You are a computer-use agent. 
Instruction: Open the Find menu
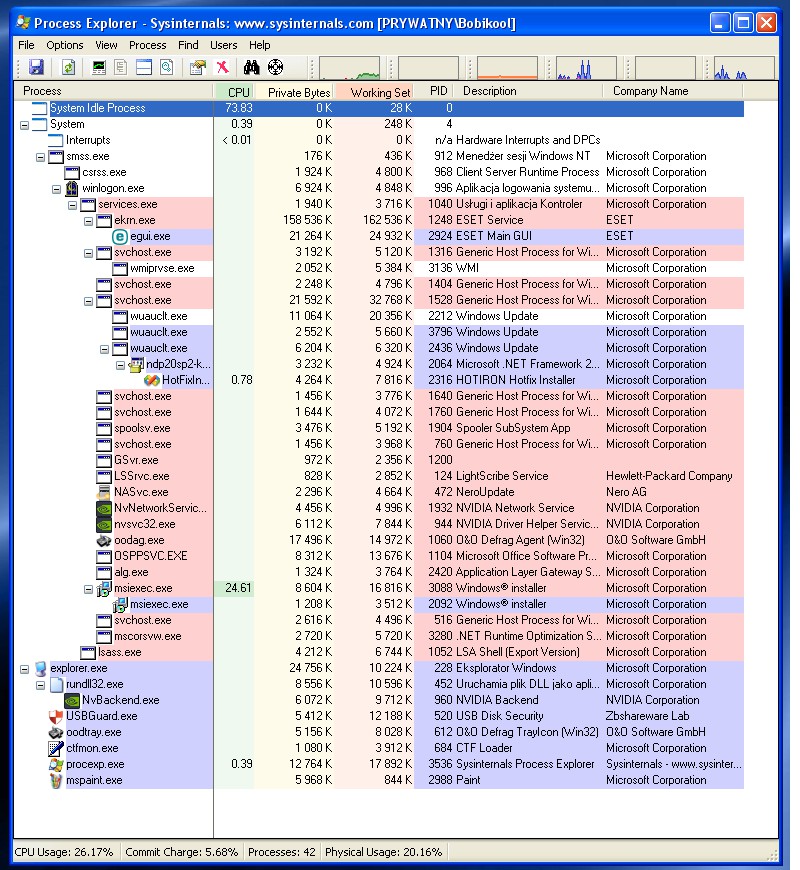(188, 45)
